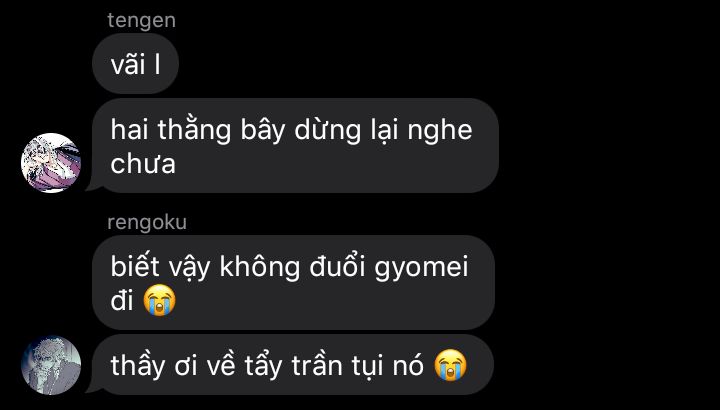Click the sender name 'rengoku'

147,223
